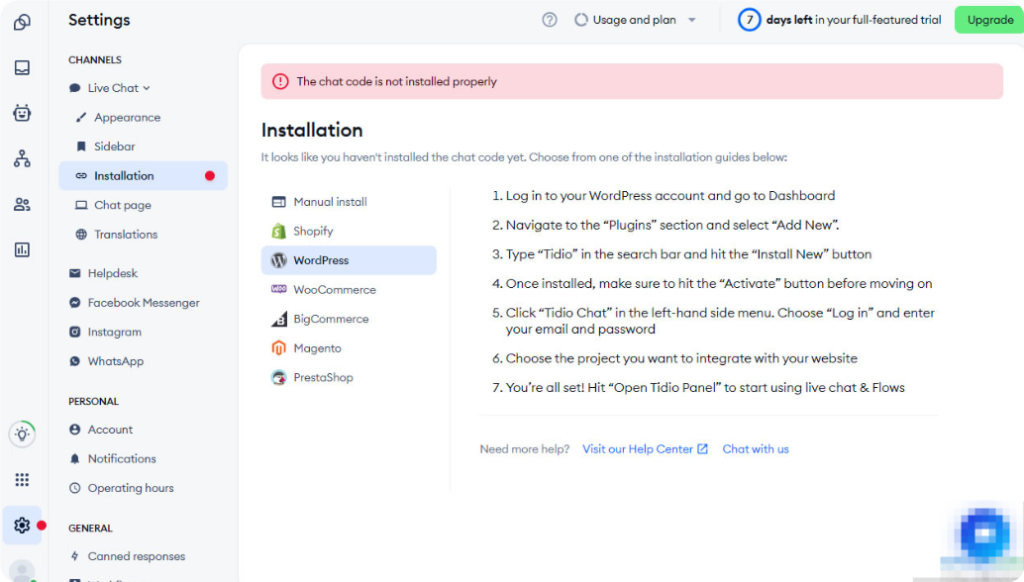1024x582 pixels.
Task: Open the Flows icon in left rail
Action: tap(22, 159)
